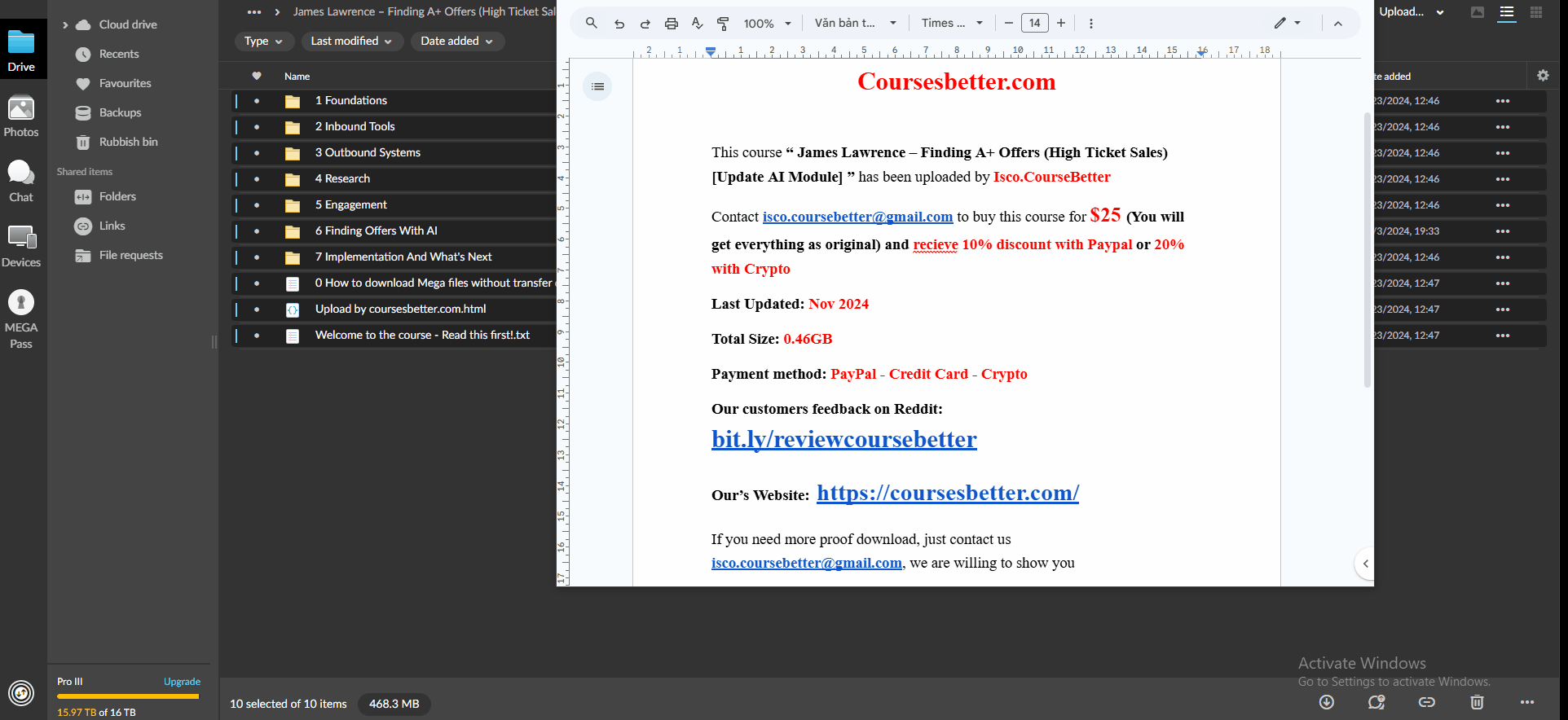Screen dimensions: 1568x720
Task: Open more actions in bottom selection bar
Action: coord(1527,702)
